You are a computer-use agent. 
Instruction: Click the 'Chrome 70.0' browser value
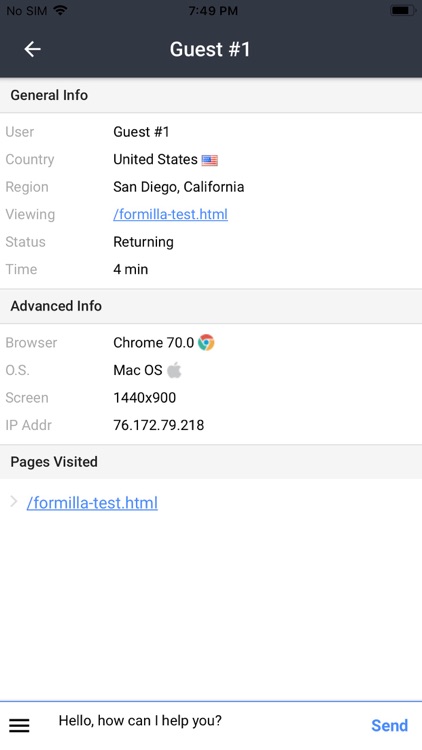[154, 342]
